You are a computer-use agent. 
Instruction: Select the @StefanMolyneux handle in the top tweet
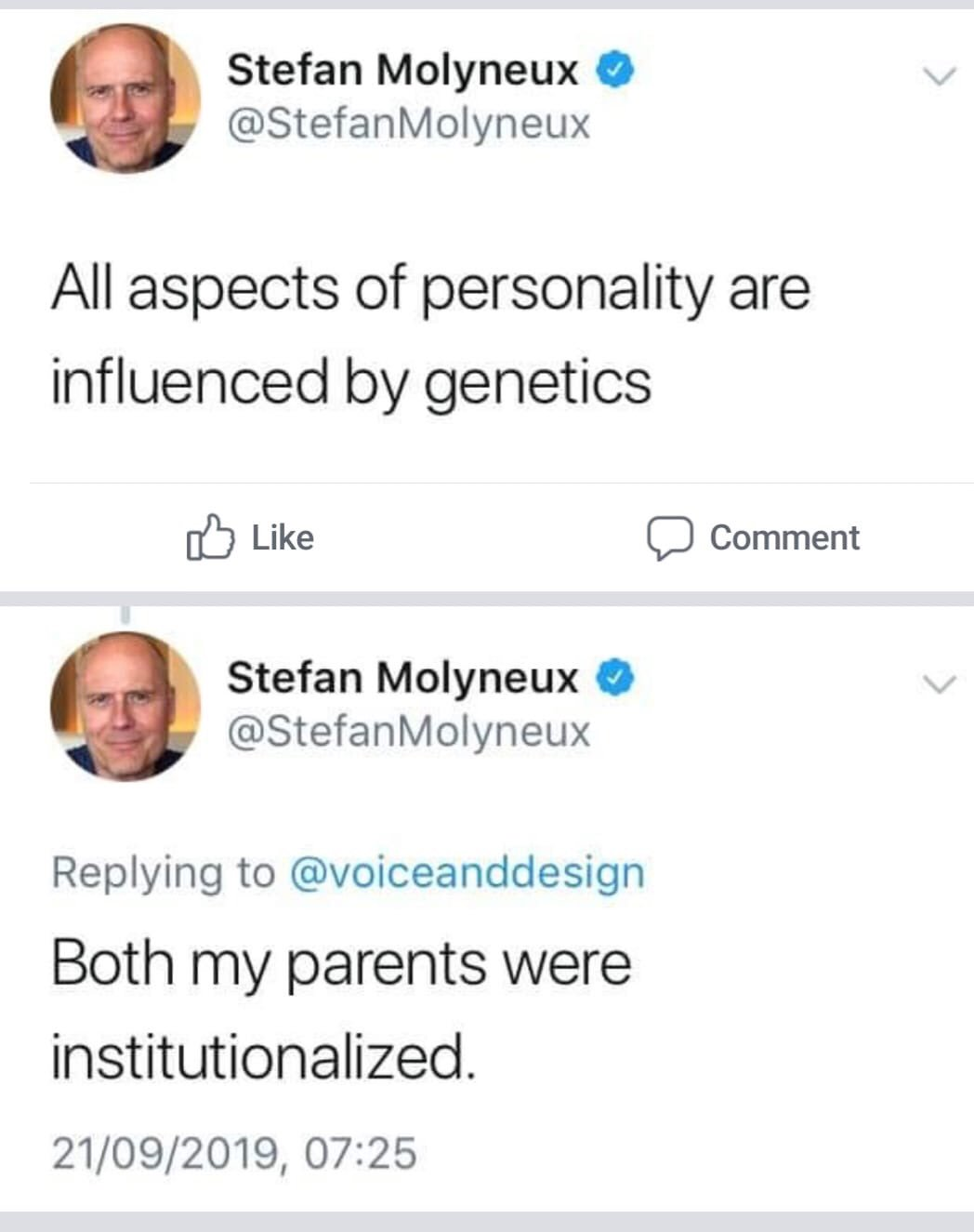tap(408, 123)
